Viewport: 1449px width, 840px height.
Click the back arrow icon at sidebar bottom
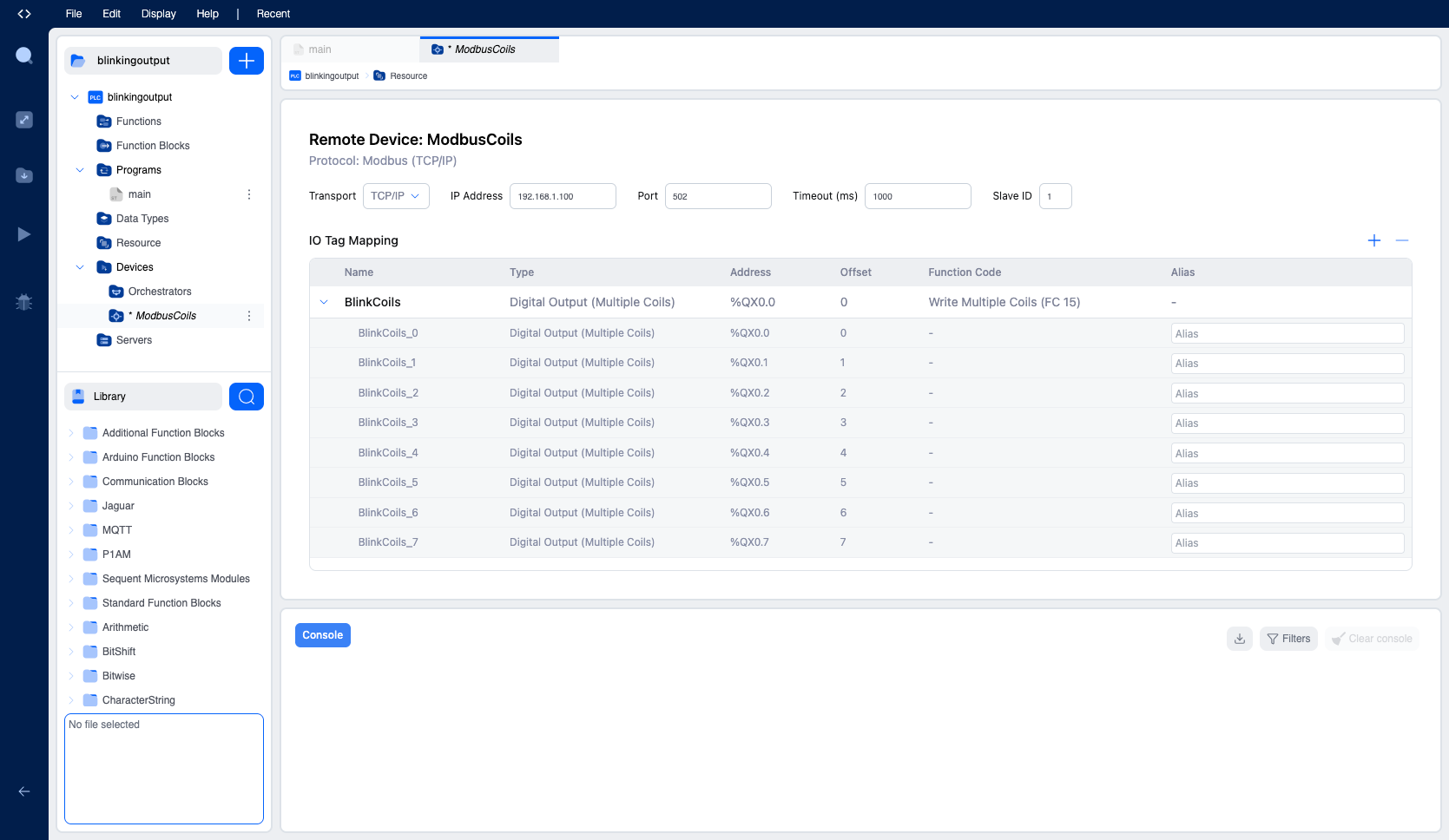click(x=24, y=791)
